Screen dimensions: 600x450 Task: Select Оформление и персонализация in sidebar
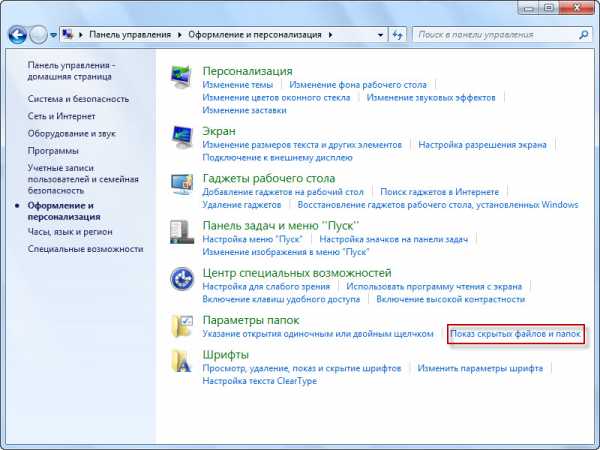[x=64, y=211]
